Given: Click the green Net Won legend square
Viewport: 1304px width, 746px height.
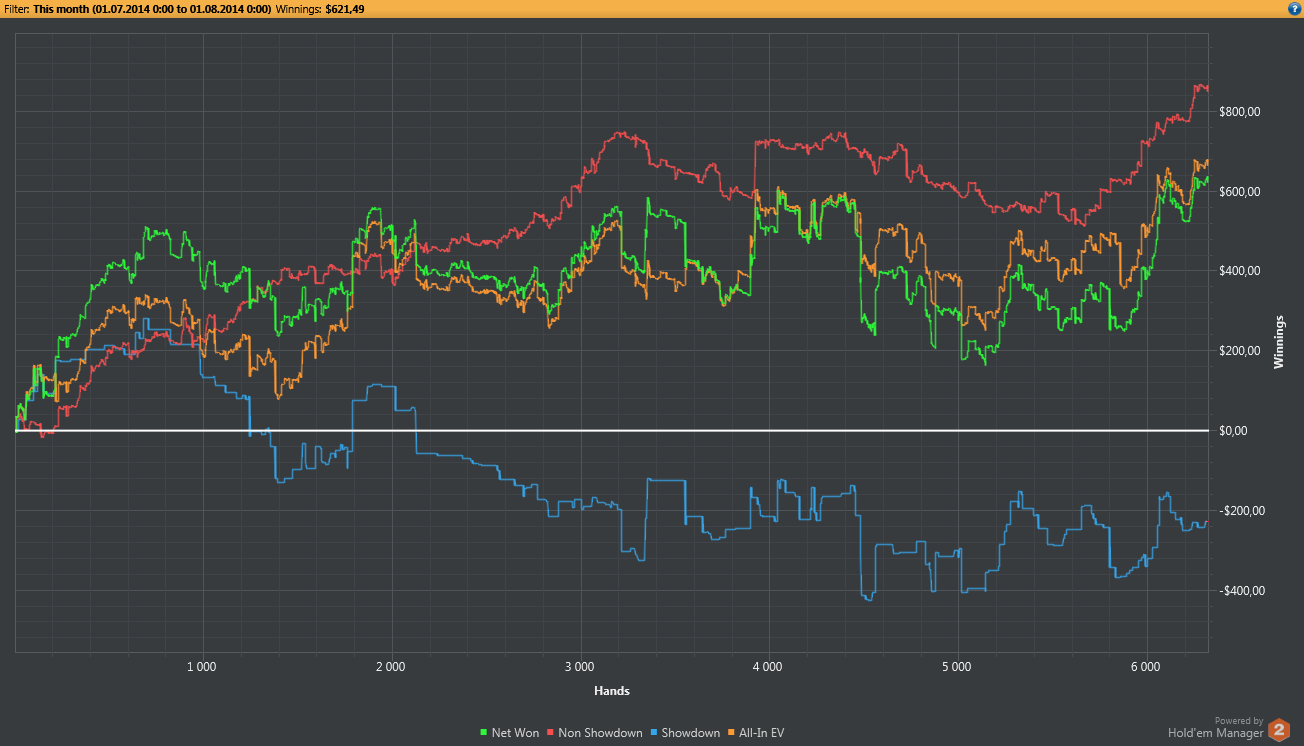Looking at the screenshot, I should click(x=485, y=733).
